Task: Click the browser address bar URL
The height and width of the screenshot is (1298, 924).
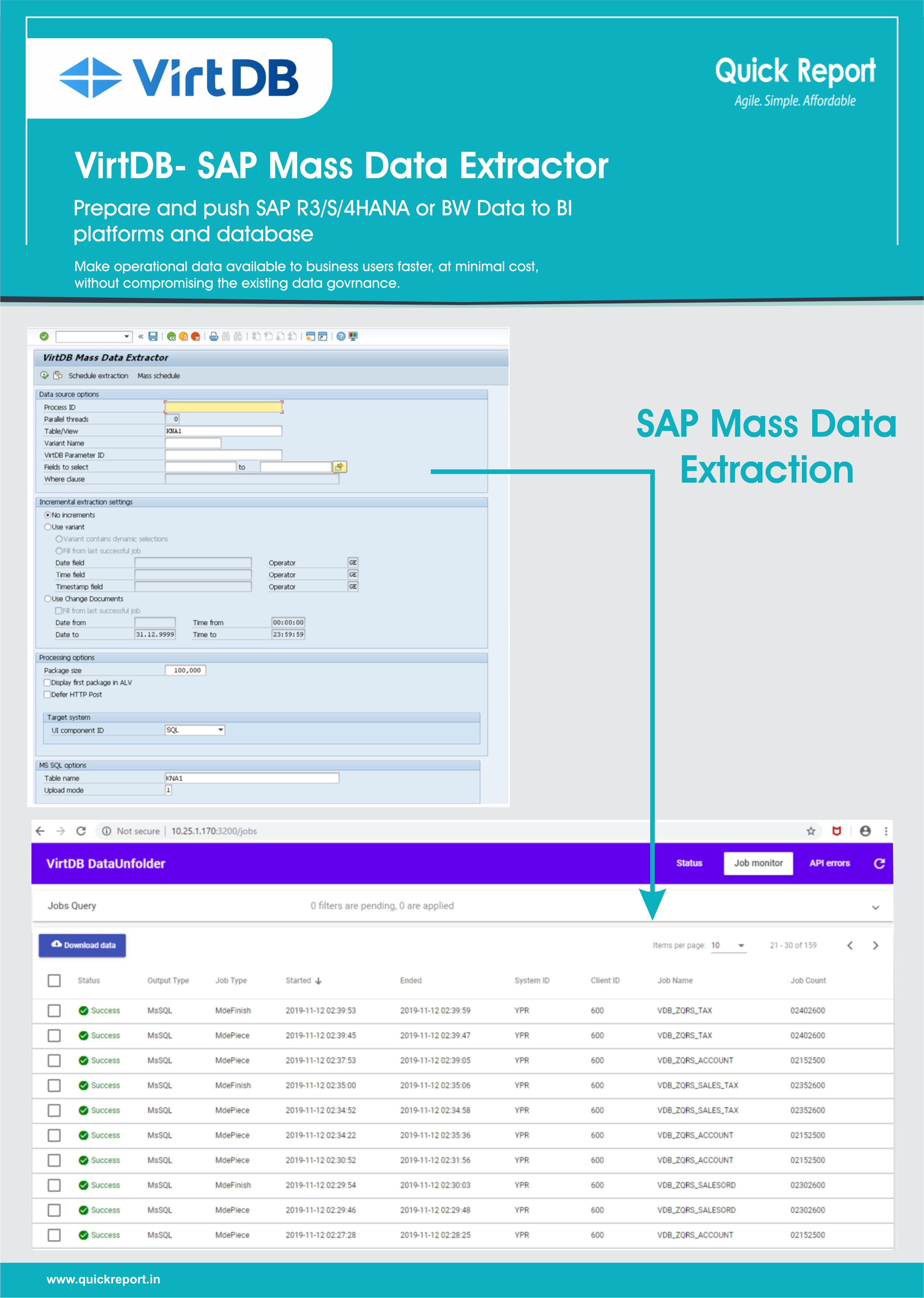Action: [x=214, y=831]
